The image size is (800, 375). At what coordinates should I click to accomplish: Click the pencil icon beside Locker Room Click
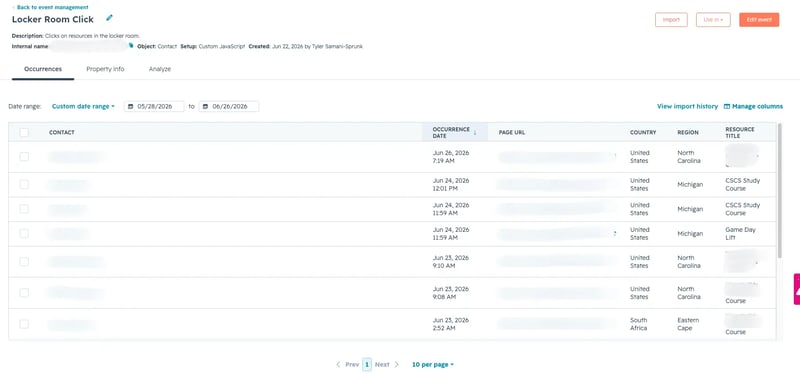pos(109,18)
